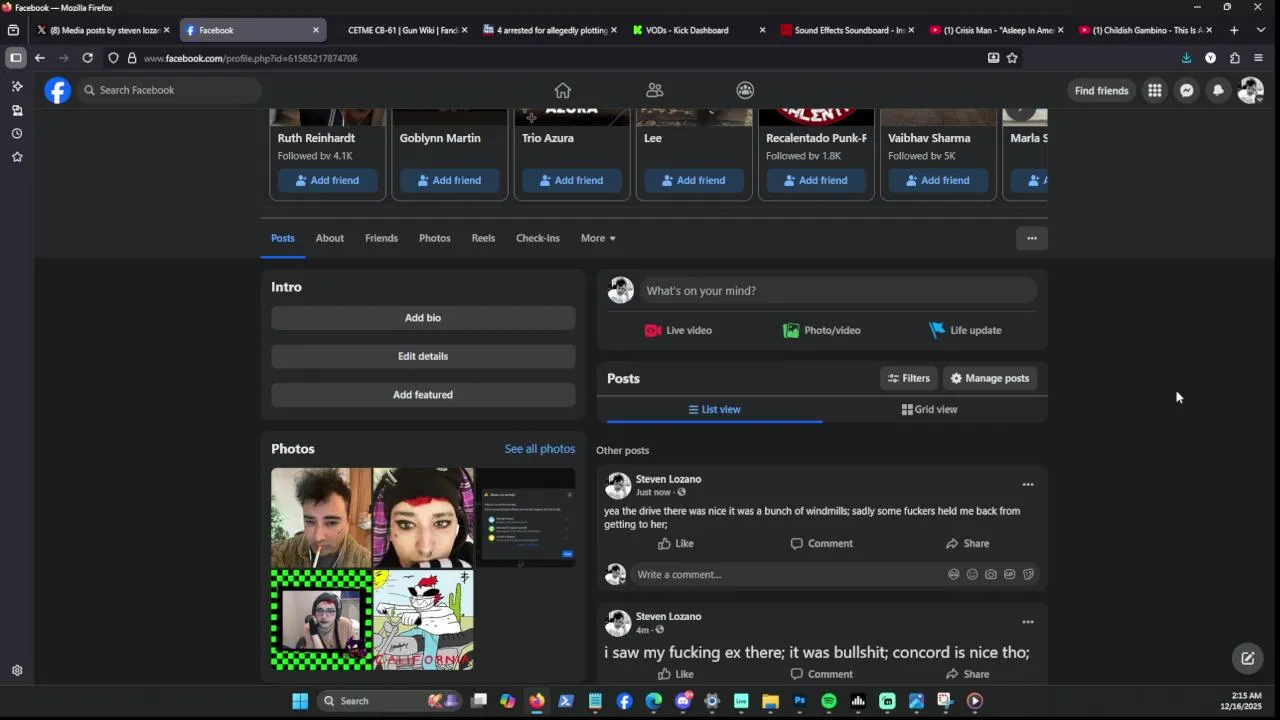Insert an emoji in the comment box
The width and height of the screenshot is (1280, 720).
pos(972,575)
